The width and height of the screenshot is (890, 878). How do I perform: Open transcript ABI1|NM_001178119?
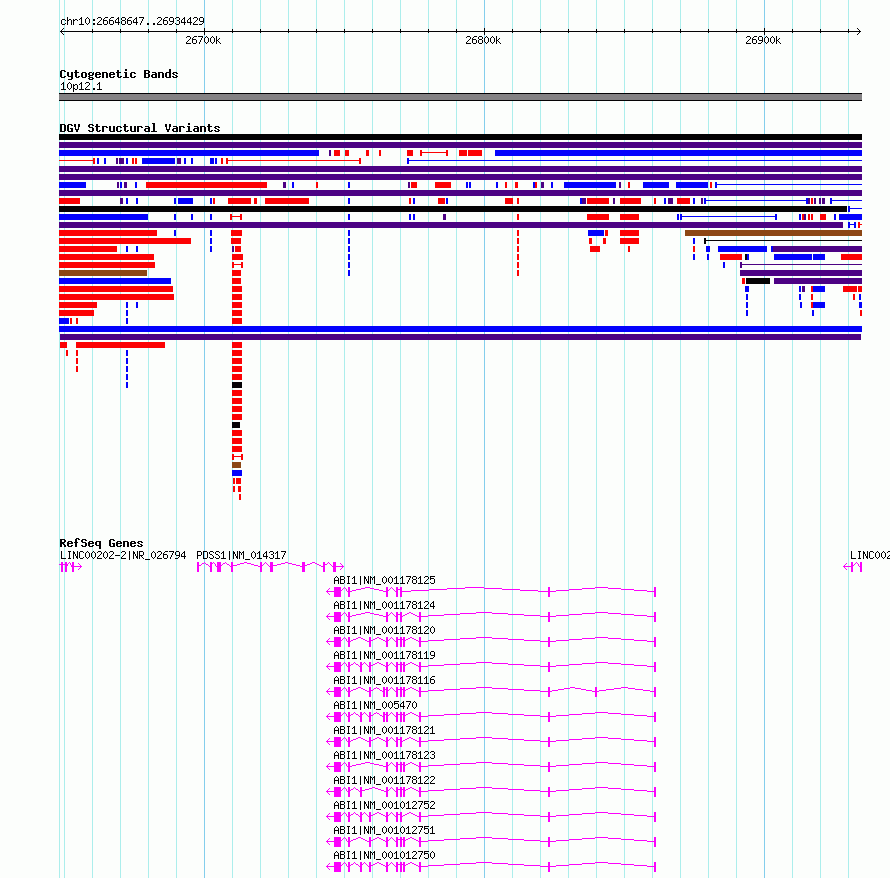click(384, 655)
